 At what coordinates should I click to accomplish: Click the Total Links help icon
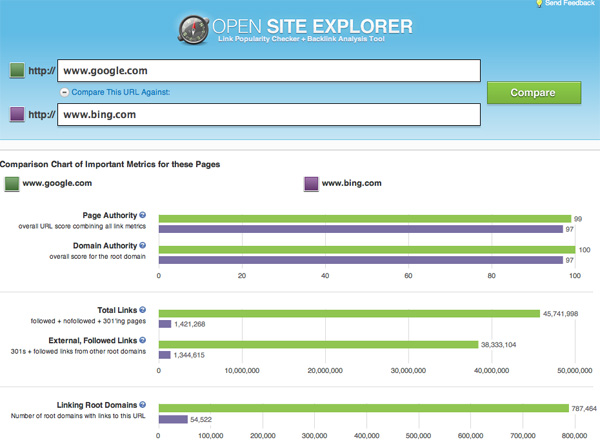click(142, 310)
